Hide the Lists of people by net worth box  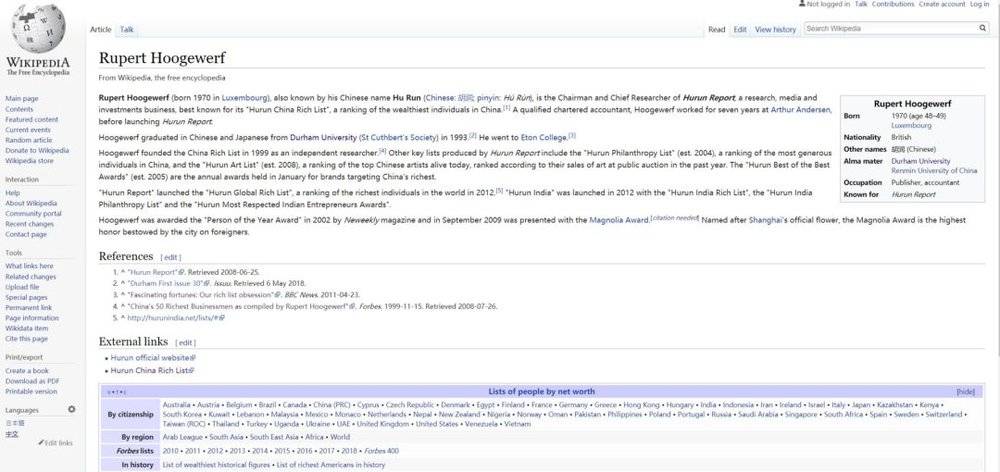[x=966, y=392]
